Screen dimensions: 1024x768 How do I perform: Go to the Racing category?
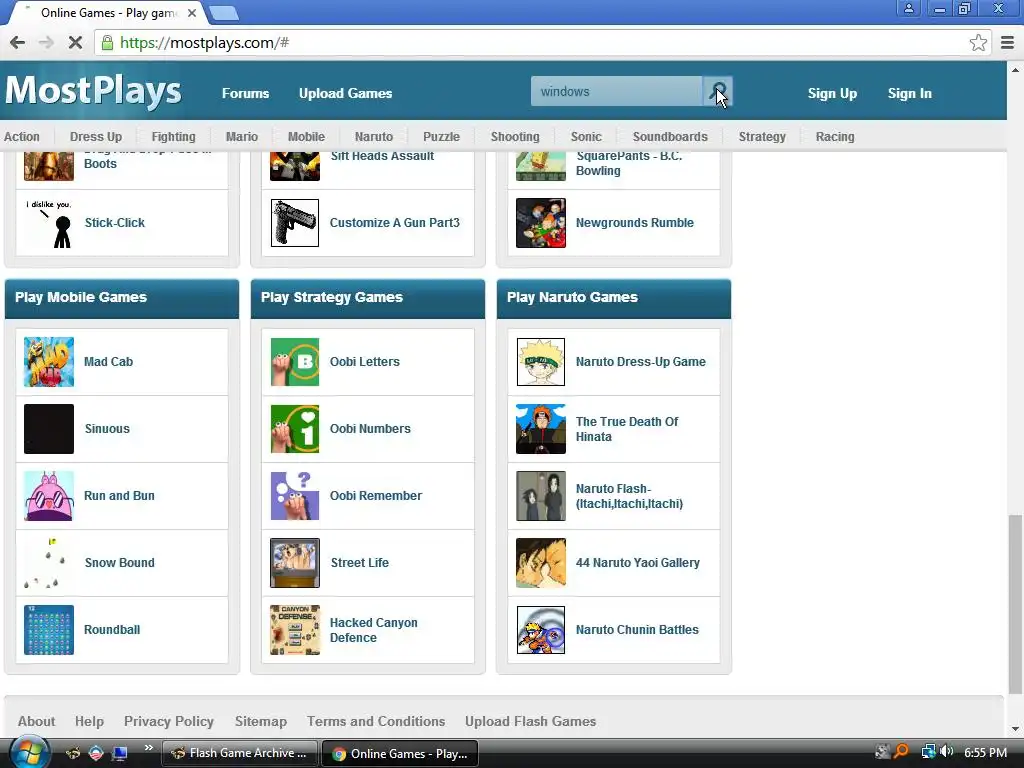click(x=835, y=136)
